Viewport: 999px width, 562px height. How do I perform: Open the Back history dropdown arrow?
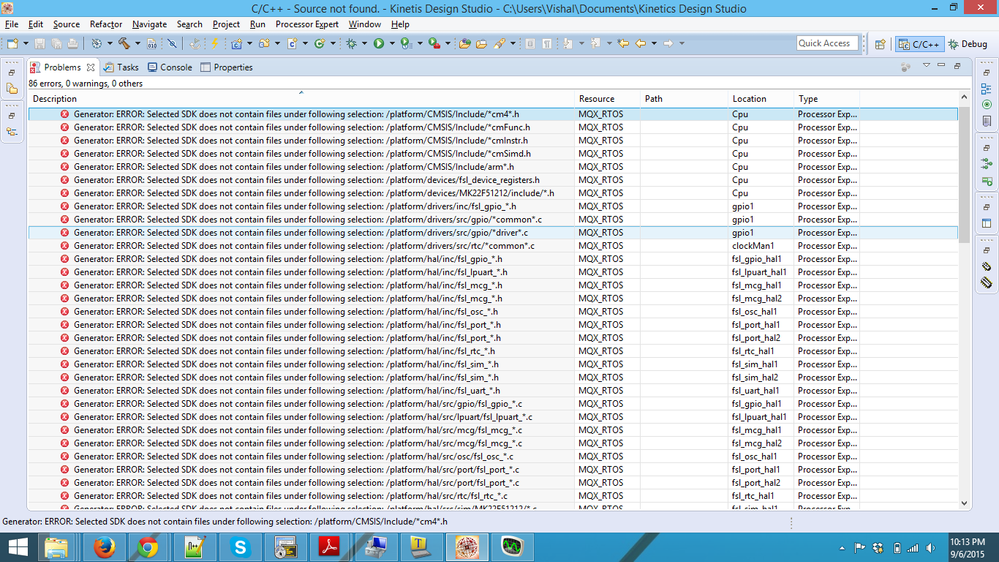654,43
